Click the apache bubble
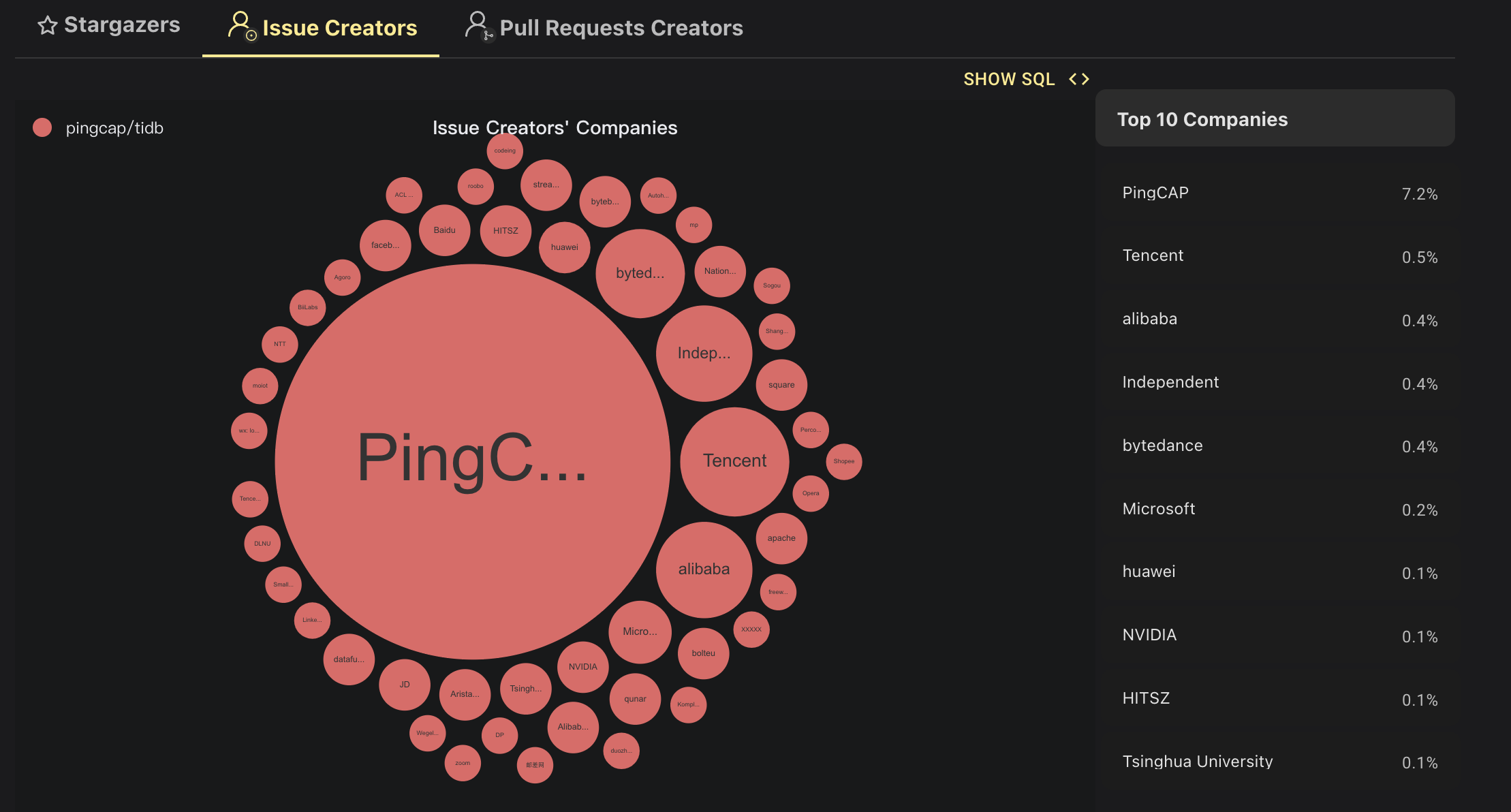This screenshot has height=812, width=1511. [x=781, y=538]
